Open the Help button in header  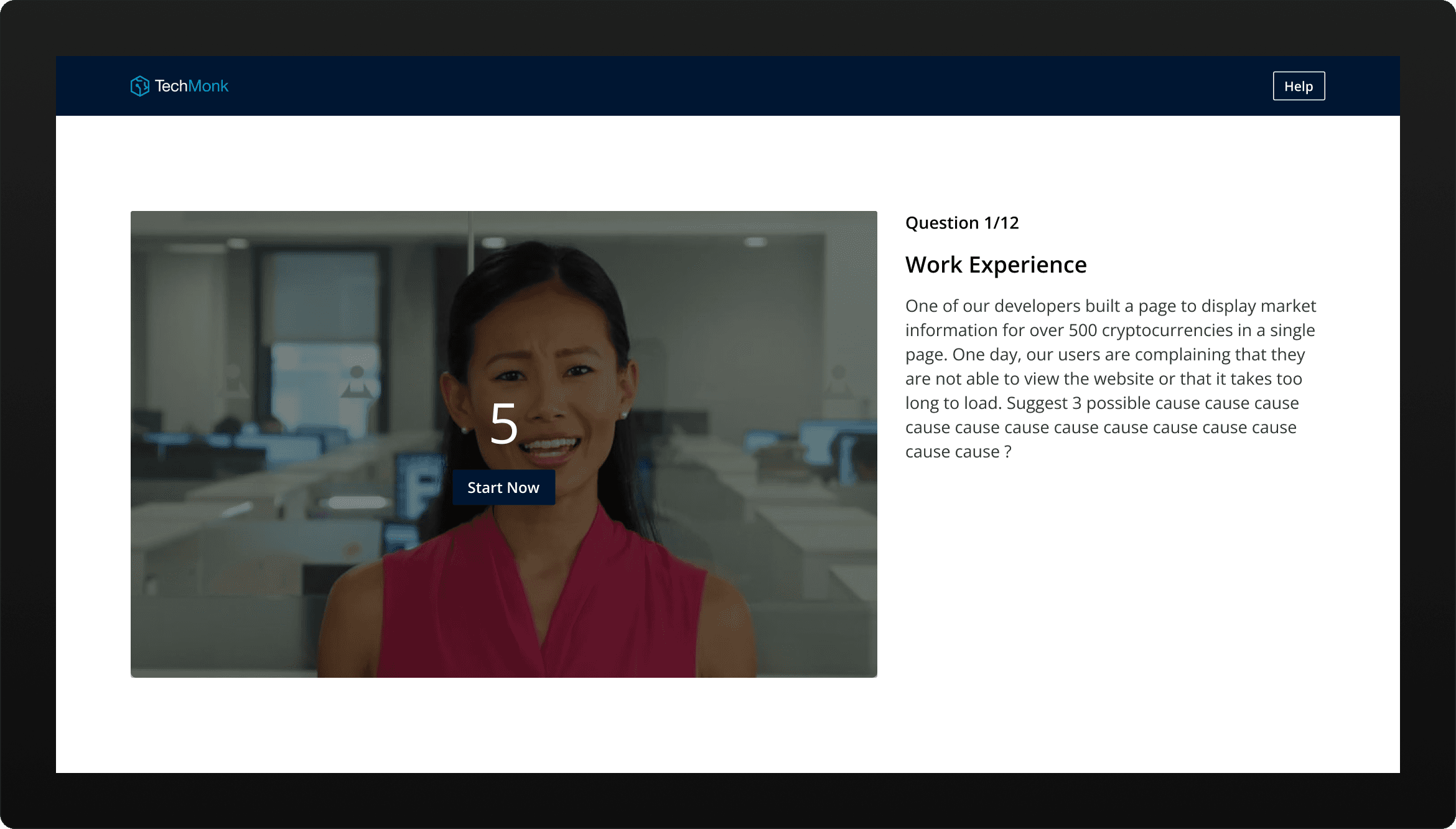click(x=1299, y=86)
